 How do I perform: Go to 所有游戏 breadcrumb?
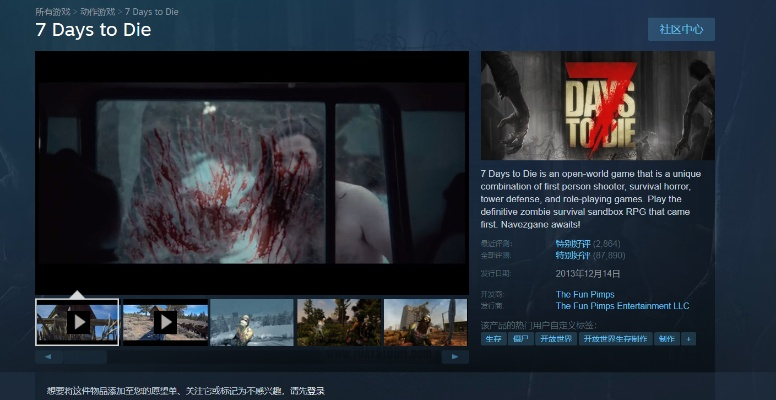(x=52, y=9)
